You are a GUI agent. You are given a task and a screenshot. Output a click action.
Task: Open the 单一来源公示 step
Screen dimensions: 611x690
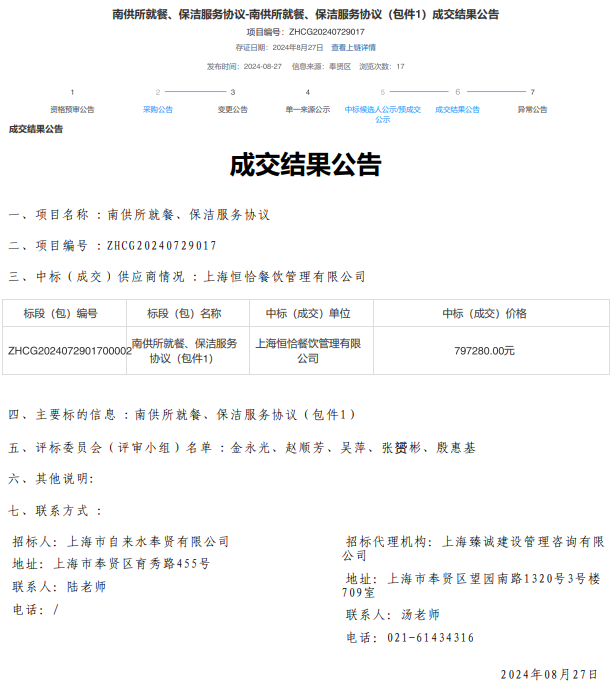(x=307, y=109)
